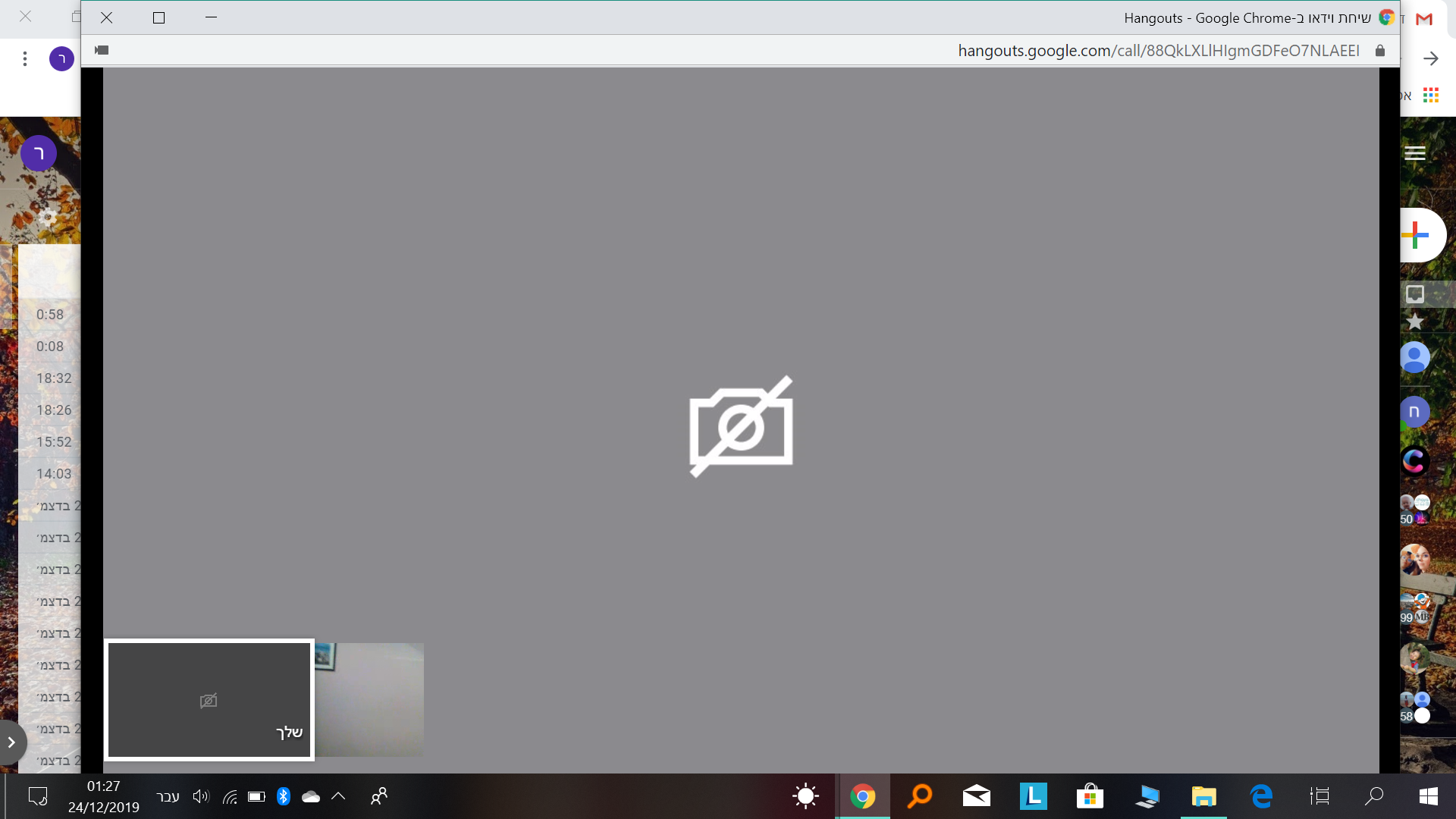Open the hamburger menu in the right sidebar
Viewport: 1456px width, 819px height.
pos(1417,152)
